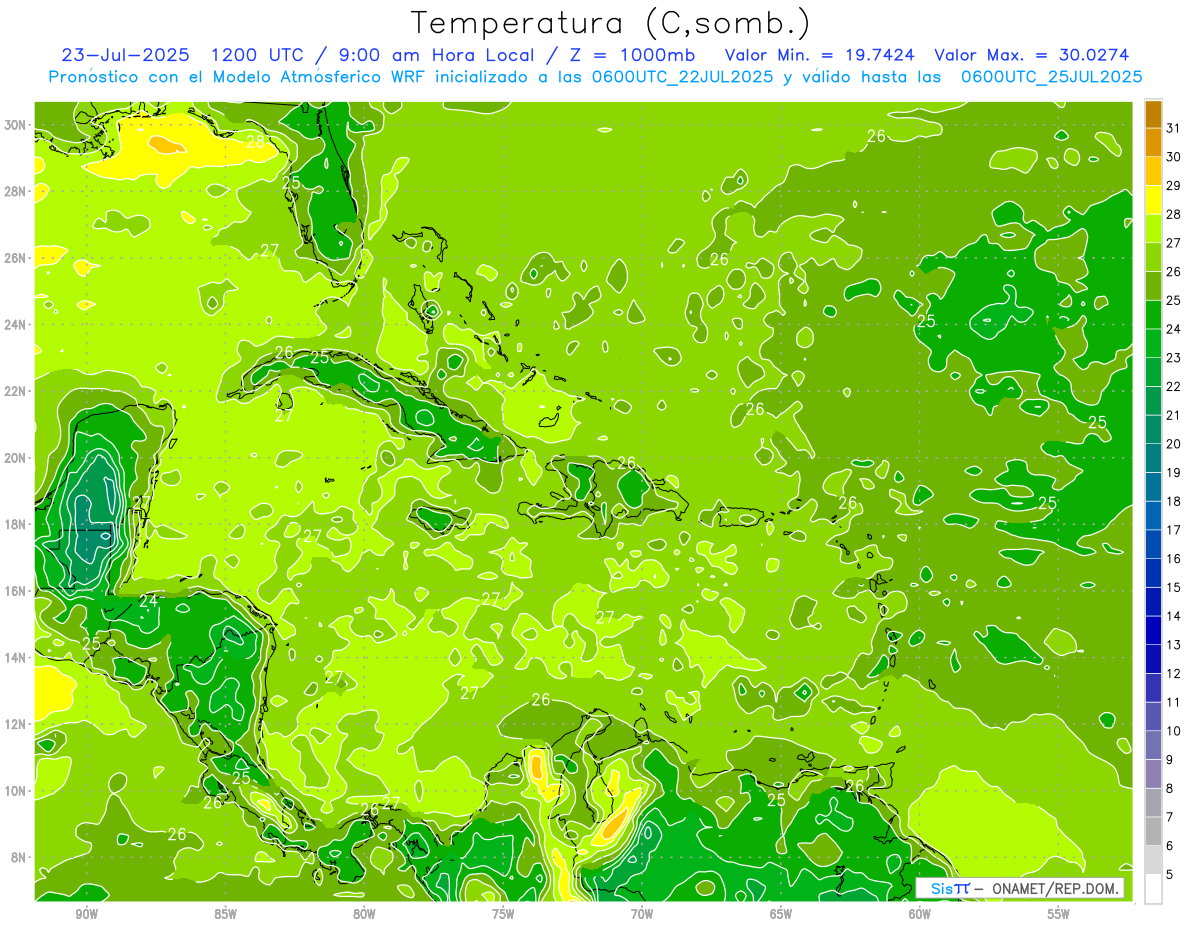Pick the yellow colorbar swatch between 28 and 29
The height and width of the screenshot is (927, 1200).
pos(1153,200)
